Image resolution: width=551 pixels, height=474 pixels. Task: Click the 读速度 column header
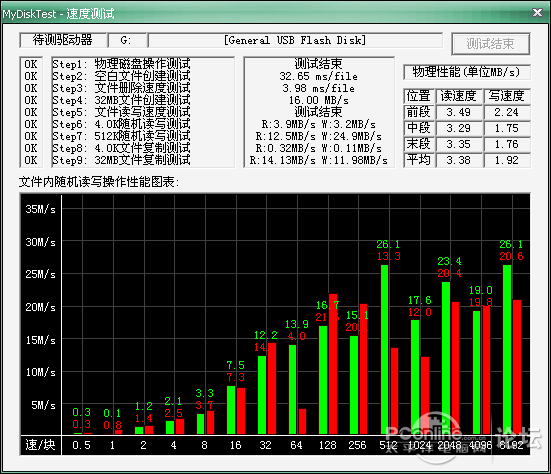[x=459, y=96]
